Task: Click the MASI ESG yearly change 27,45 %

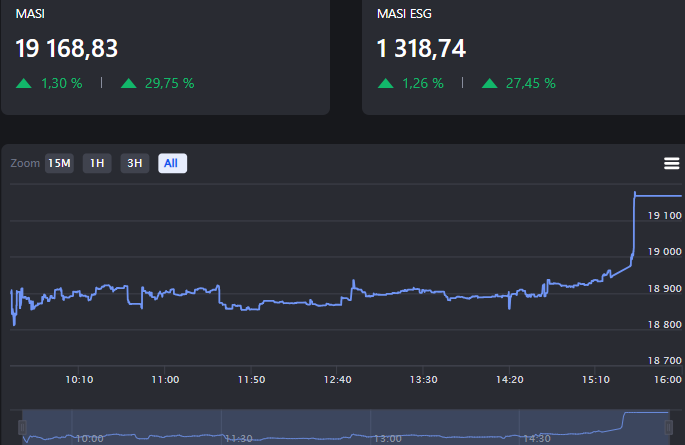Action: click(531, 83)
